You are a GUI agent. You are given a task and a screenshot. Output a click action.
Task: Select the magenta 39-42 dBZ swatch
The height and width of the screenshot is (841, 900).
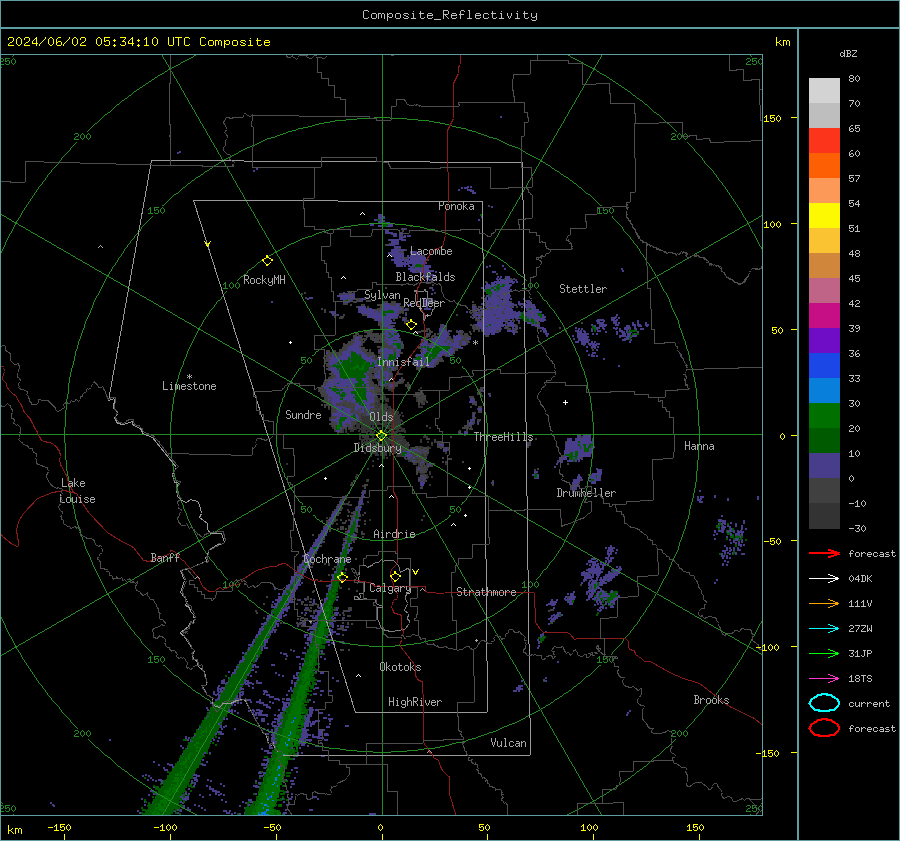click(x=824, y=316)
